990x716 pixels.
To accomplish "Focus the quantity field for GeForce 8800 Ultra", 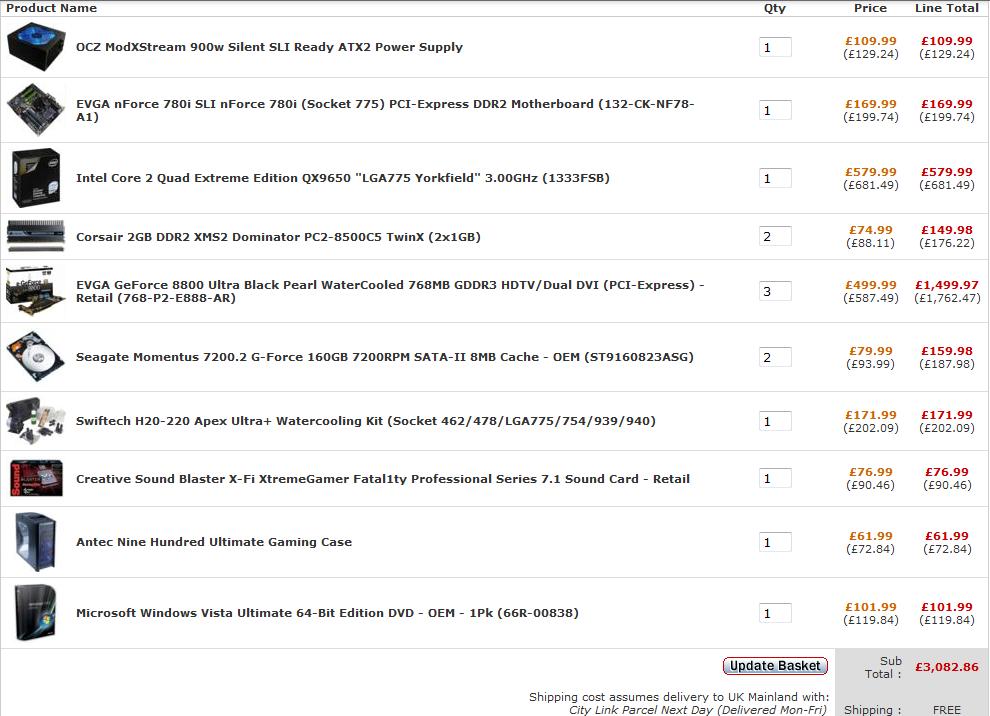I will (x=775, y=291).
